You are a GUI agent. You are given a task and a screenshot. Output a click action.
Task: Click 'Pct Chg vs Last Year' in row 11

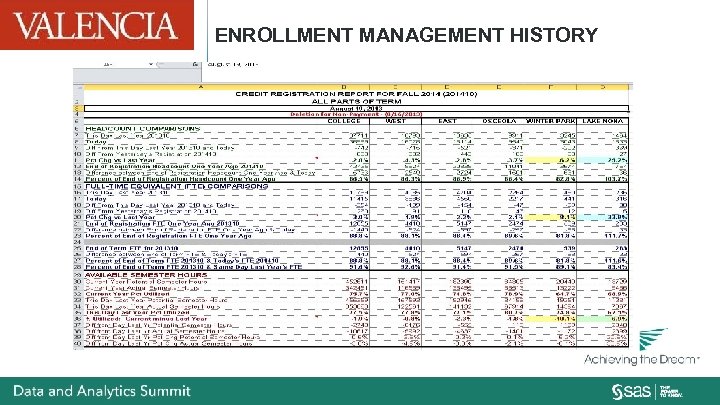pyautogui.click(x=120, y=160)
